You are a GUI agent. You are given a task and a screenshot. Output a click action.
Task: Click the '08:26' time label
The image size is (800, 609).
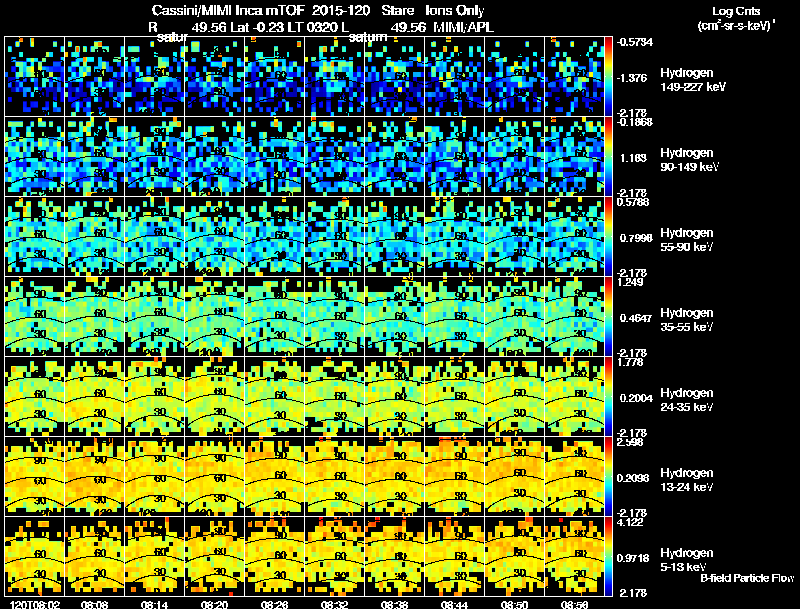tap(274, 604)
